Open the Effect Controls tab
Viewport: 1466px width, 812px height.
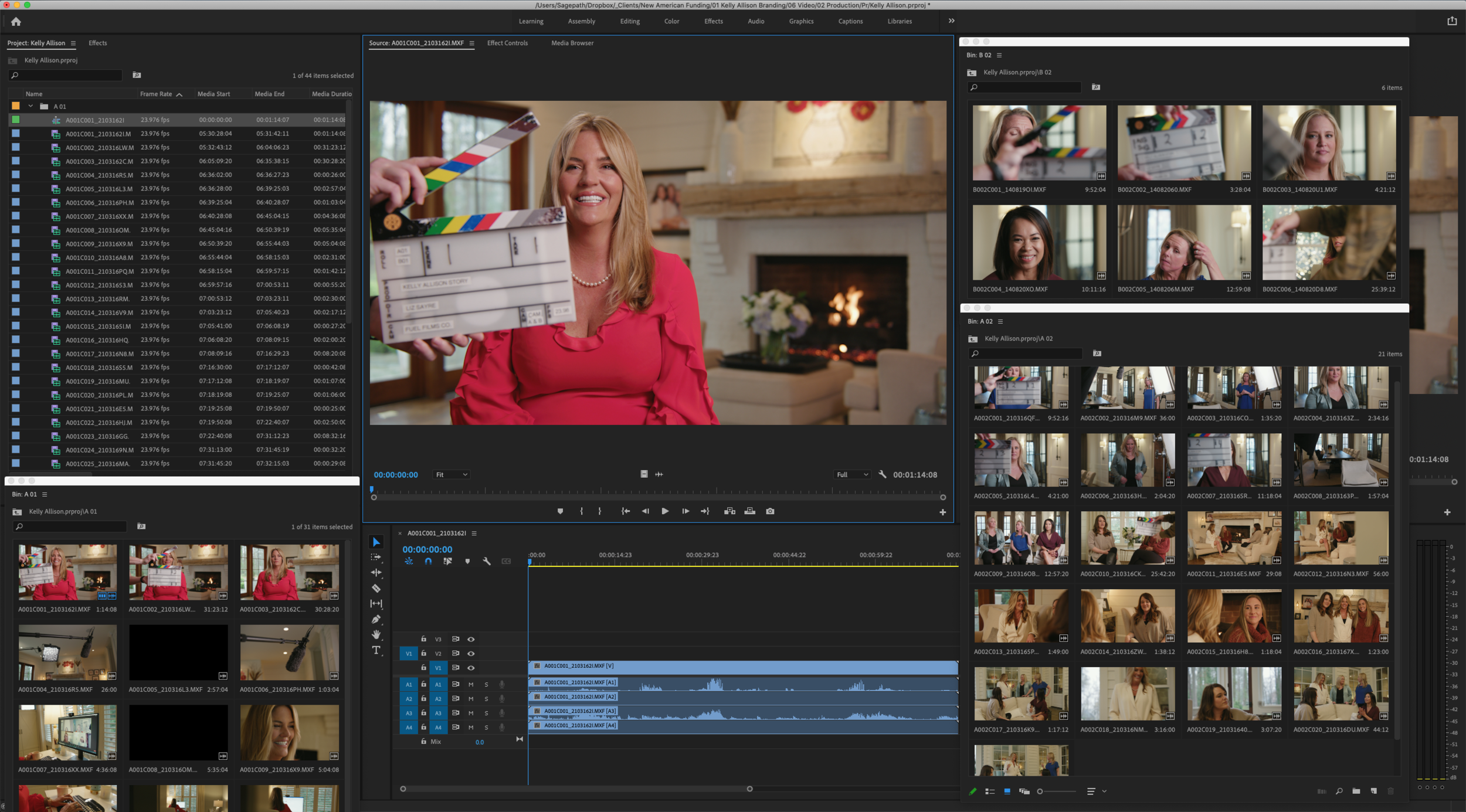click(x=507, y=43)
